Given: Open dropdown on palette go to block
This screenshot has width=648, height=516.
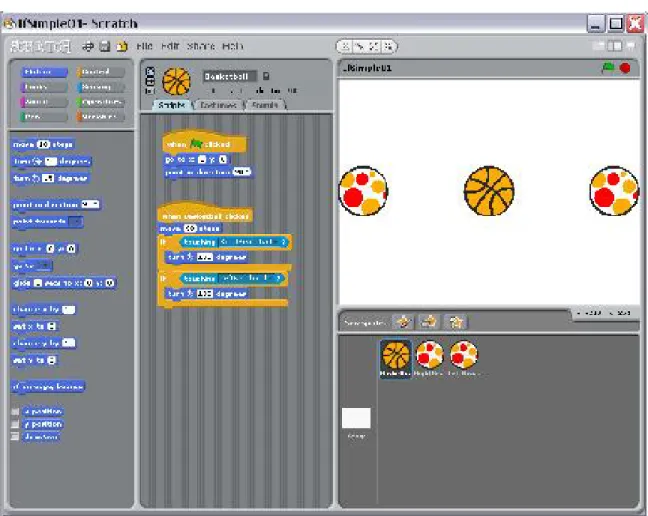Looking at the screenshot, I should click(44, 266).
